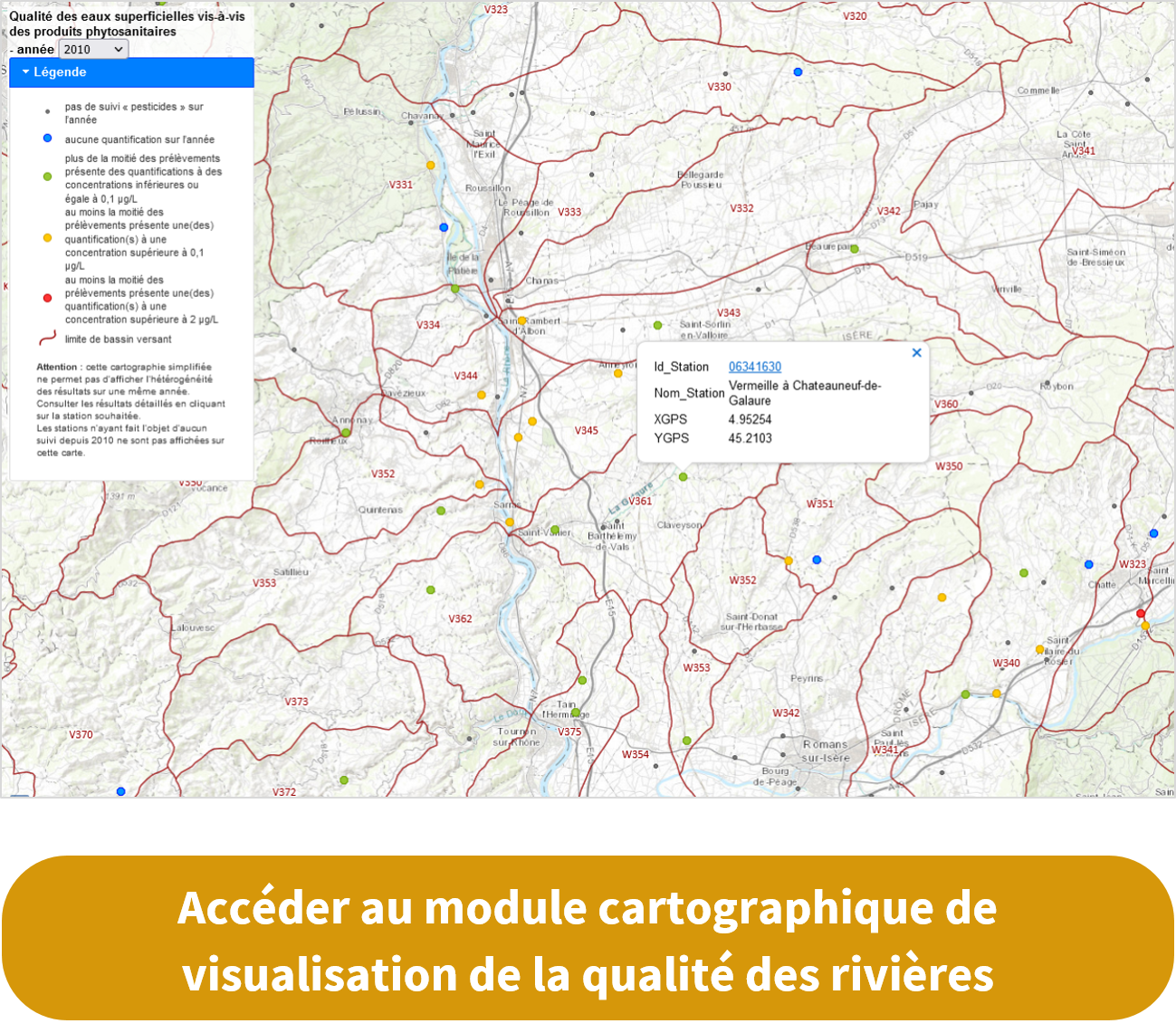Close the station info popup
Screen dimensions: 1176x1033
(x=916, y=353)
